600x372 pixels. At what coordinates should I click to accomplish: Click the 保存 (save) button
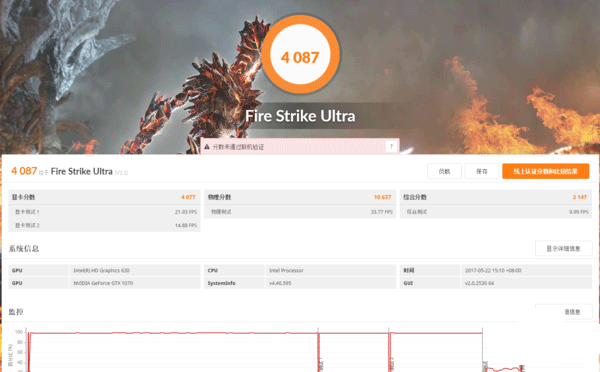(x=482, y=171)
